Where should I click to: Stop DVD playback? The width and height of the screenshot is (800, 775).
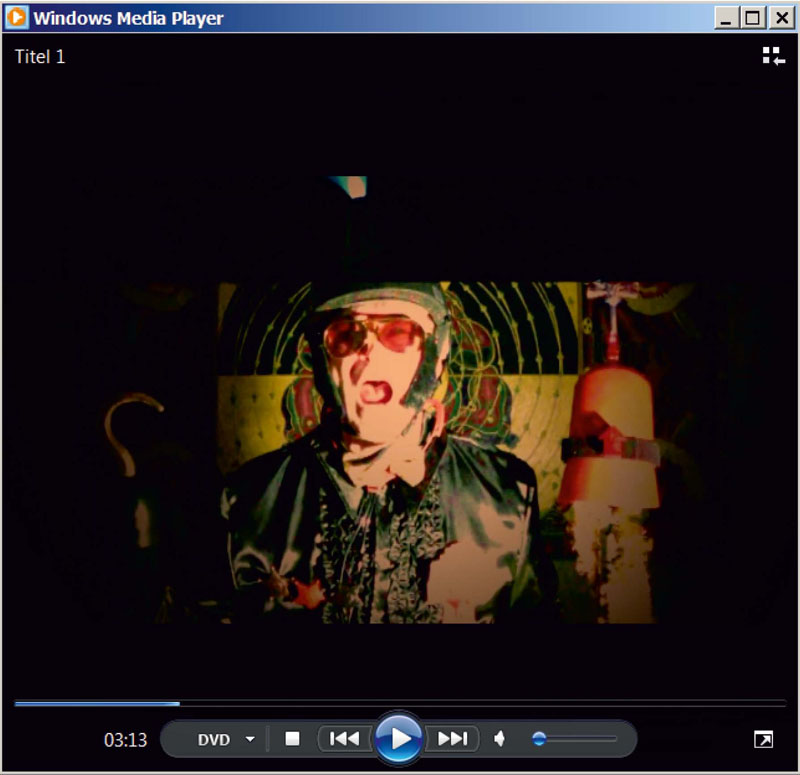(292, 738)
